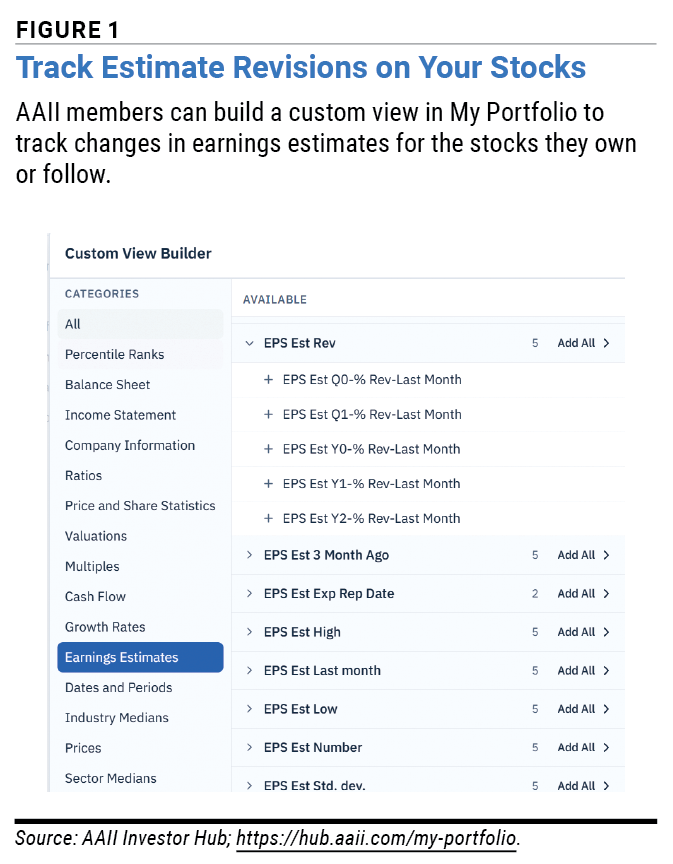Viewport: 673px width, 864px height.
Task: Add All for EPS Est Last month
Action: [576, 671]
